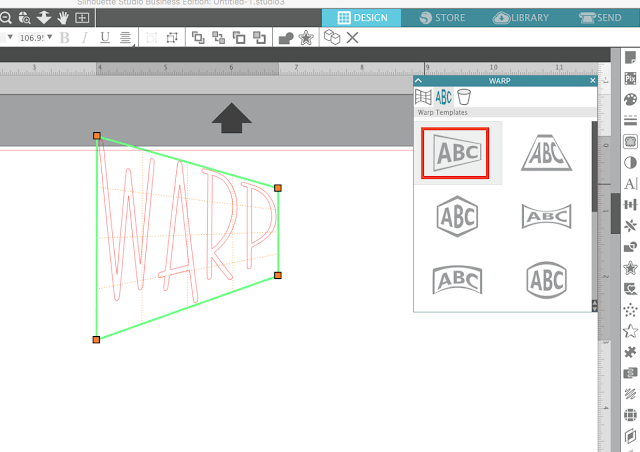Viewport: 640px width, 452px height.
Task: Open the hatch lines panel icon
Action: (630, 394)
